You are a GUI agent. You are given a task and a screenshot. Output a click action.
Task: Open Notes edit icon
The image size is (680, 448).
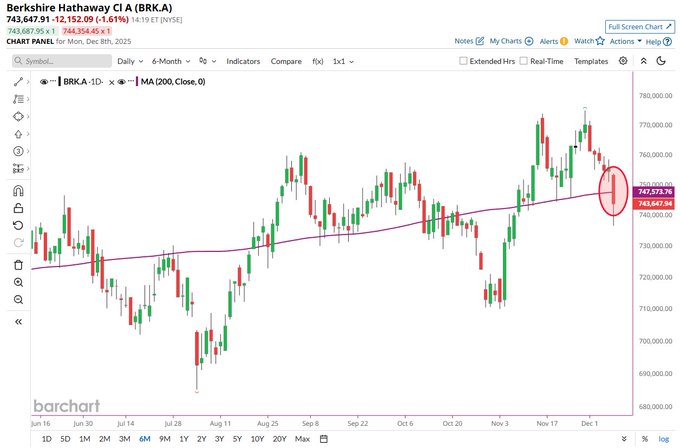(x=480, y=41)
